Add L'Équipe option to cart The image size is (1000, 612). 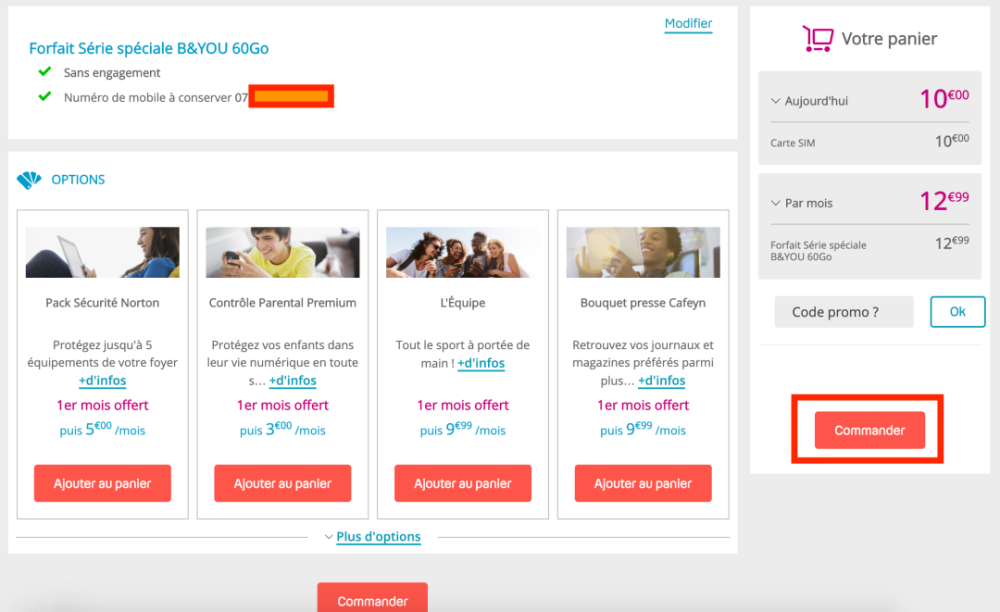[x=463, y=483]
